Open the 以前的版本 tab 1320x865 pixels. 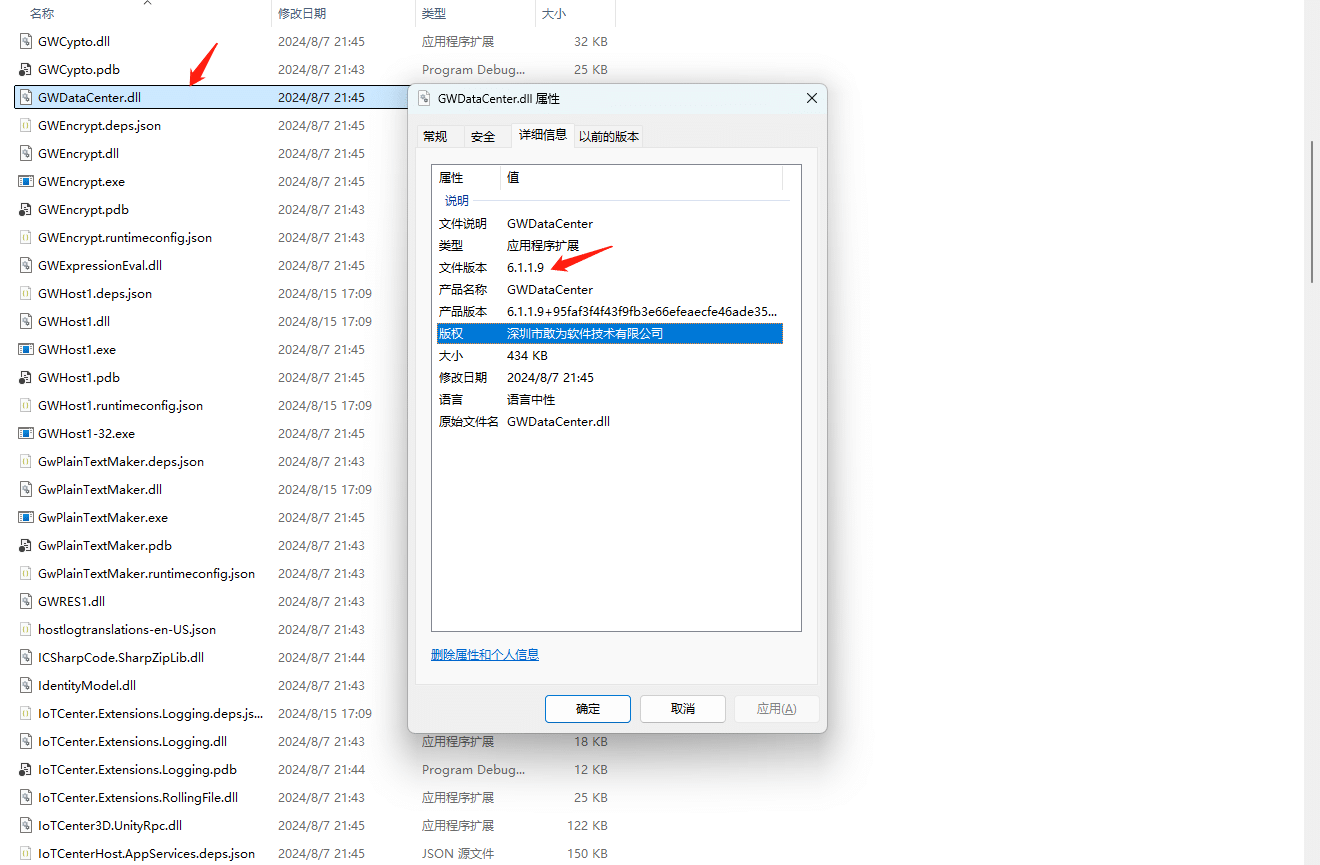pos(609,136)
